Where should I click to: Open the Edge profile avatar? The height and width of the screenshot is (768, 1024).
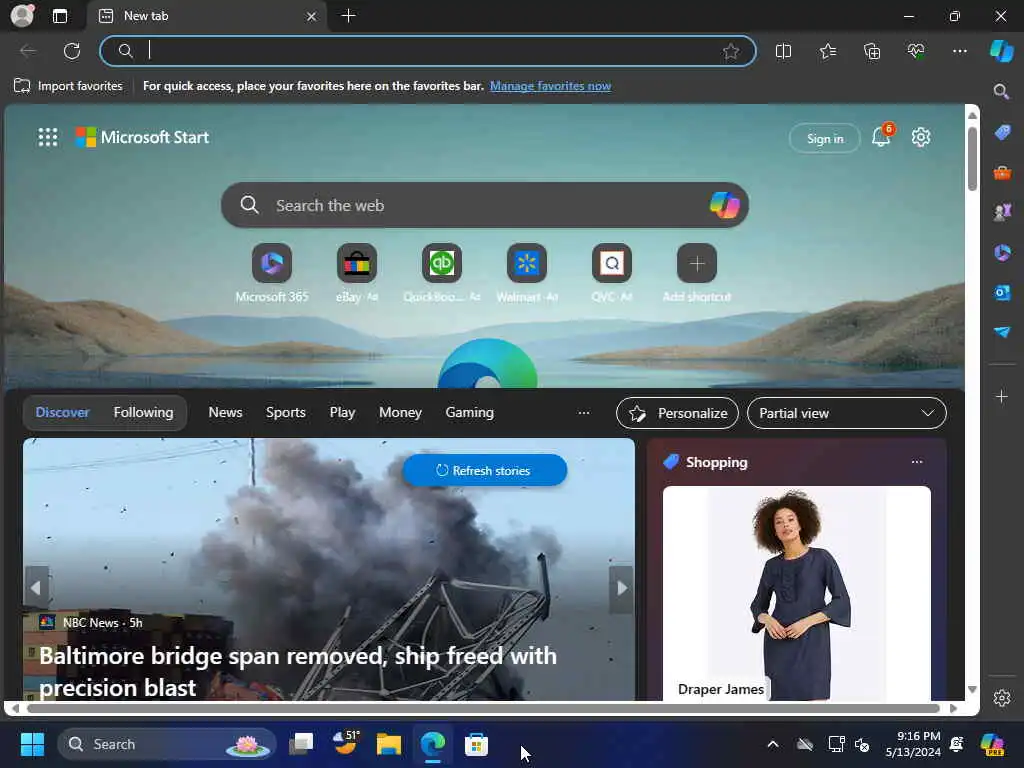click(x=22, y=16)
